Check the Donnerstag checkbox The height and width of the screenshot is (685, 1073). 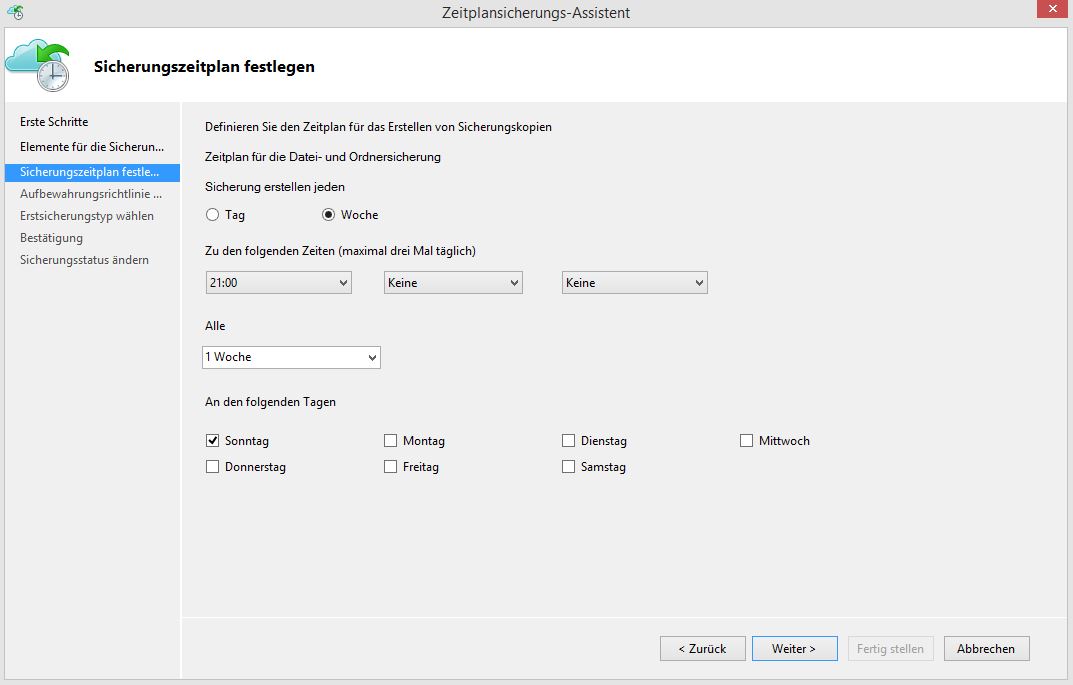(x=211, y=466)
